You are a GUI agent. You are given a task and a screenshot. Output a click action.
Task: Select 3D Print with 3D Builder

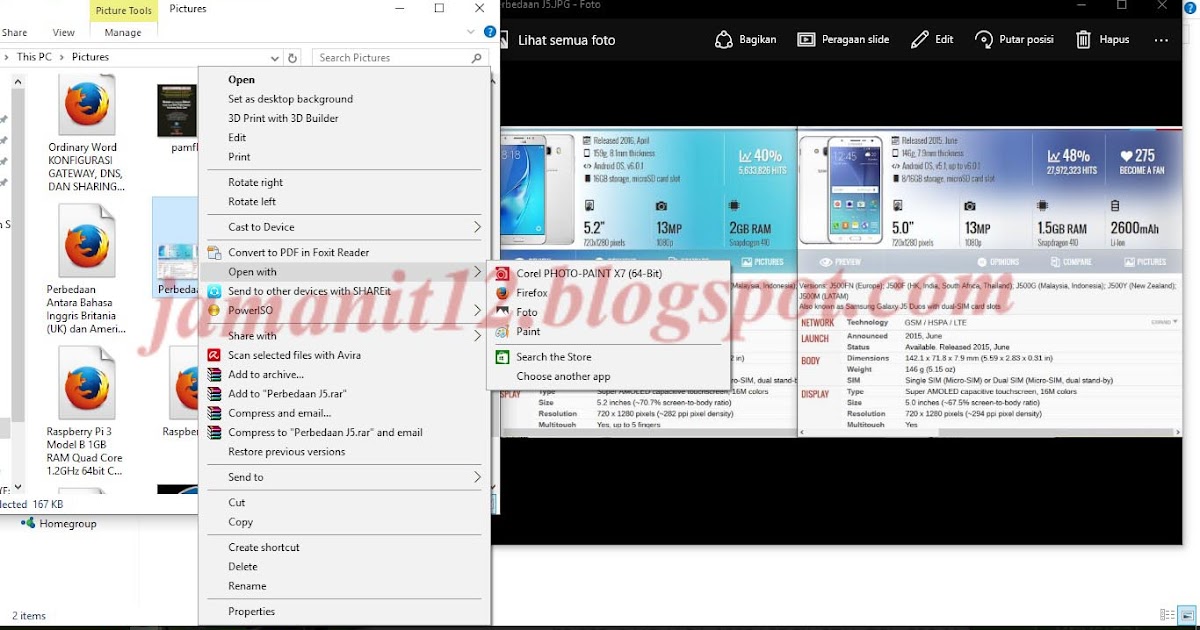pyautogui.click(x=283, y=118)
